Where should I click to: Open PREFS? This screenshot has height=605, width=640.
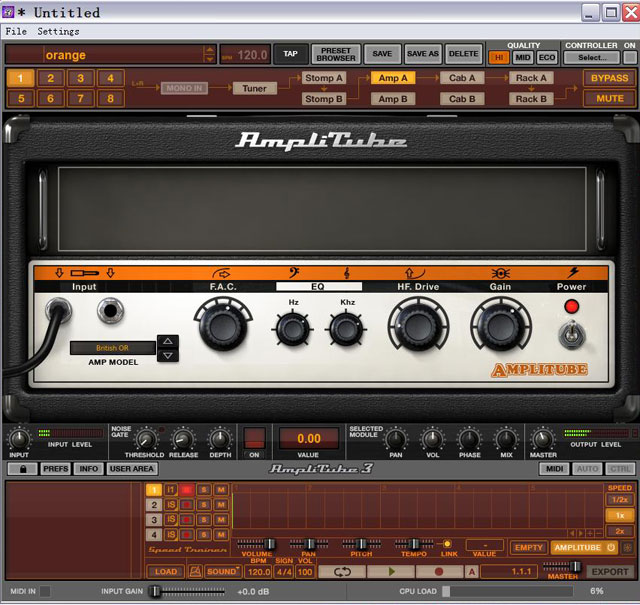click(x=56, y=469)
